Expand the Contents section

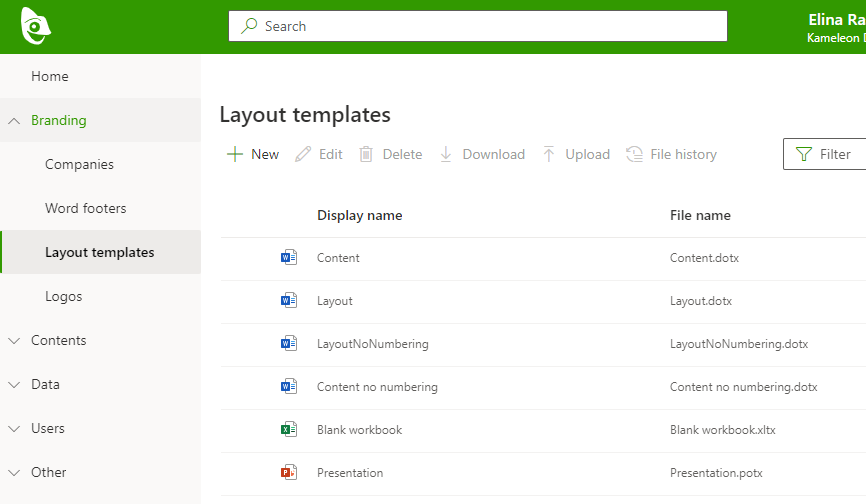[14, 341]
